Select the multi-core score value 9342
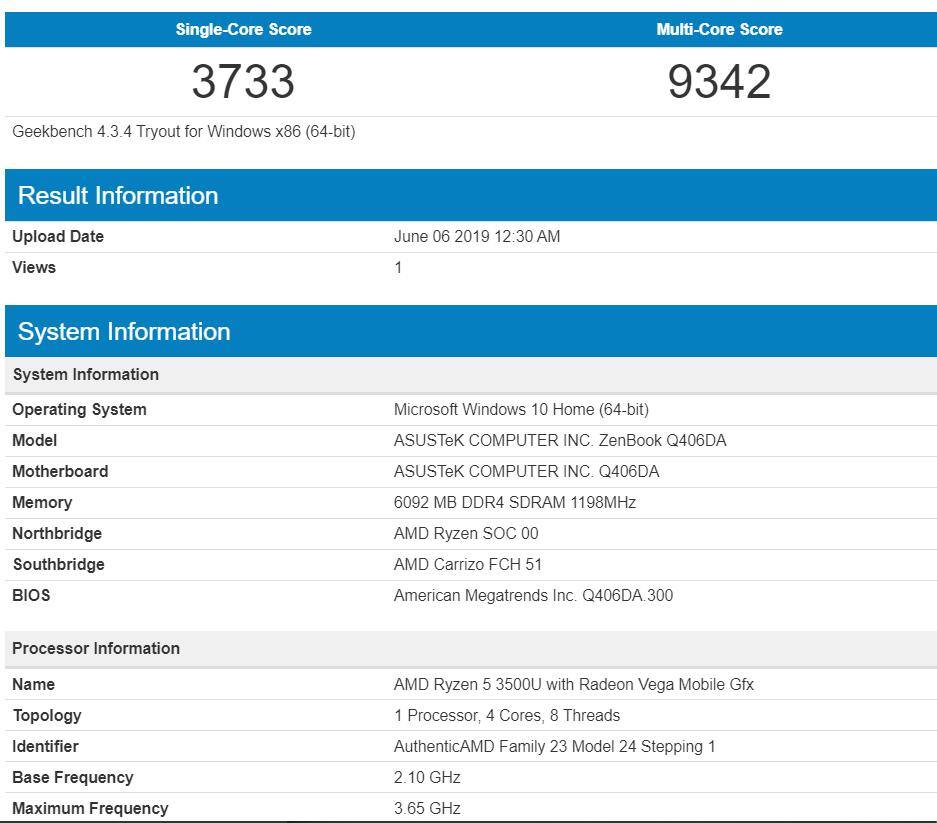This screenshot has height=823, width=937. point(719,81)
